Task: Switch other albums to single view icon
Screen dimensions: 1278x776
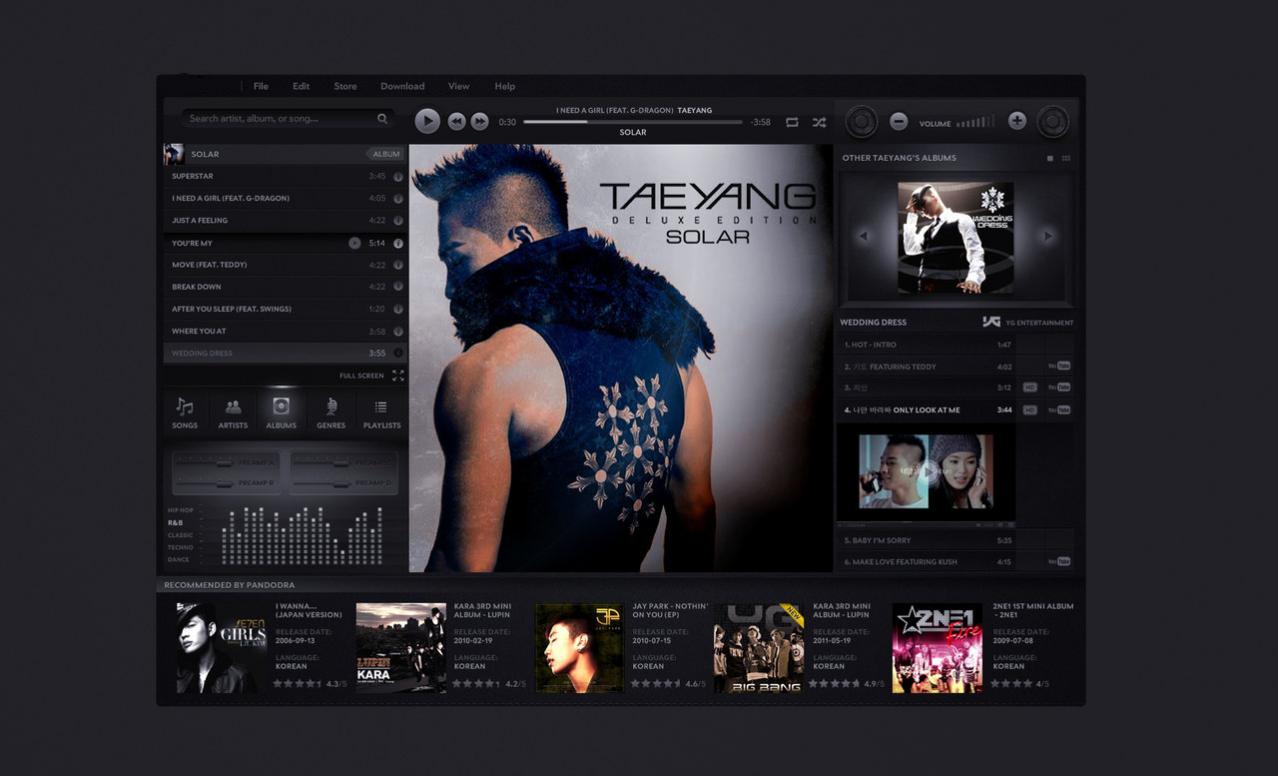Action: [x=1050, y=158]
